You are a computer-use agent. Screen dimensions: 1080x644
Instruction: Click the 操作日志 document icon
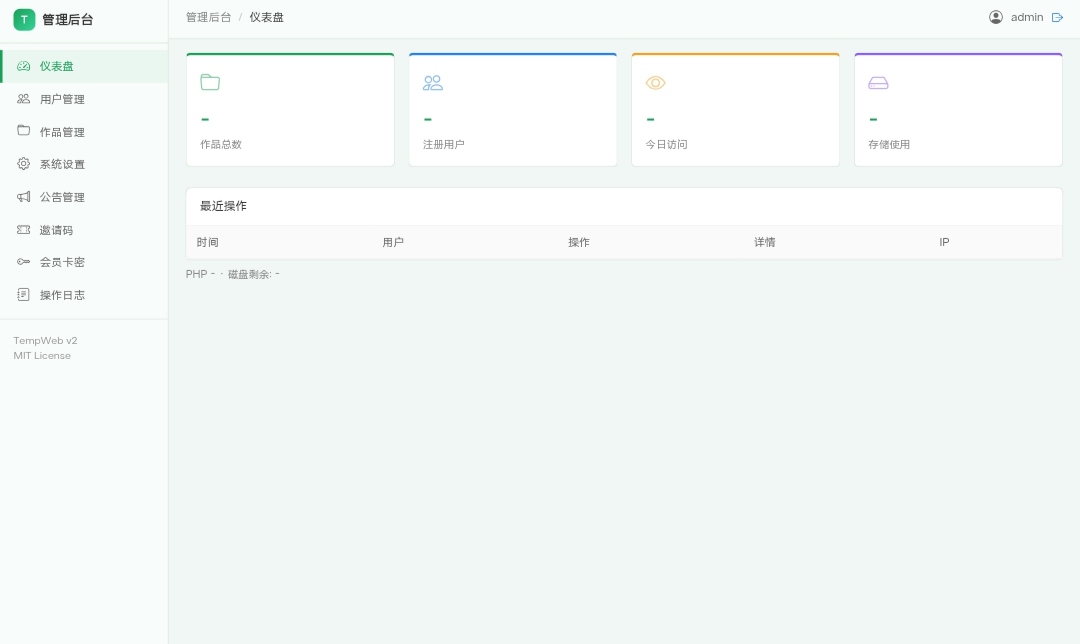tap(23, 295)
